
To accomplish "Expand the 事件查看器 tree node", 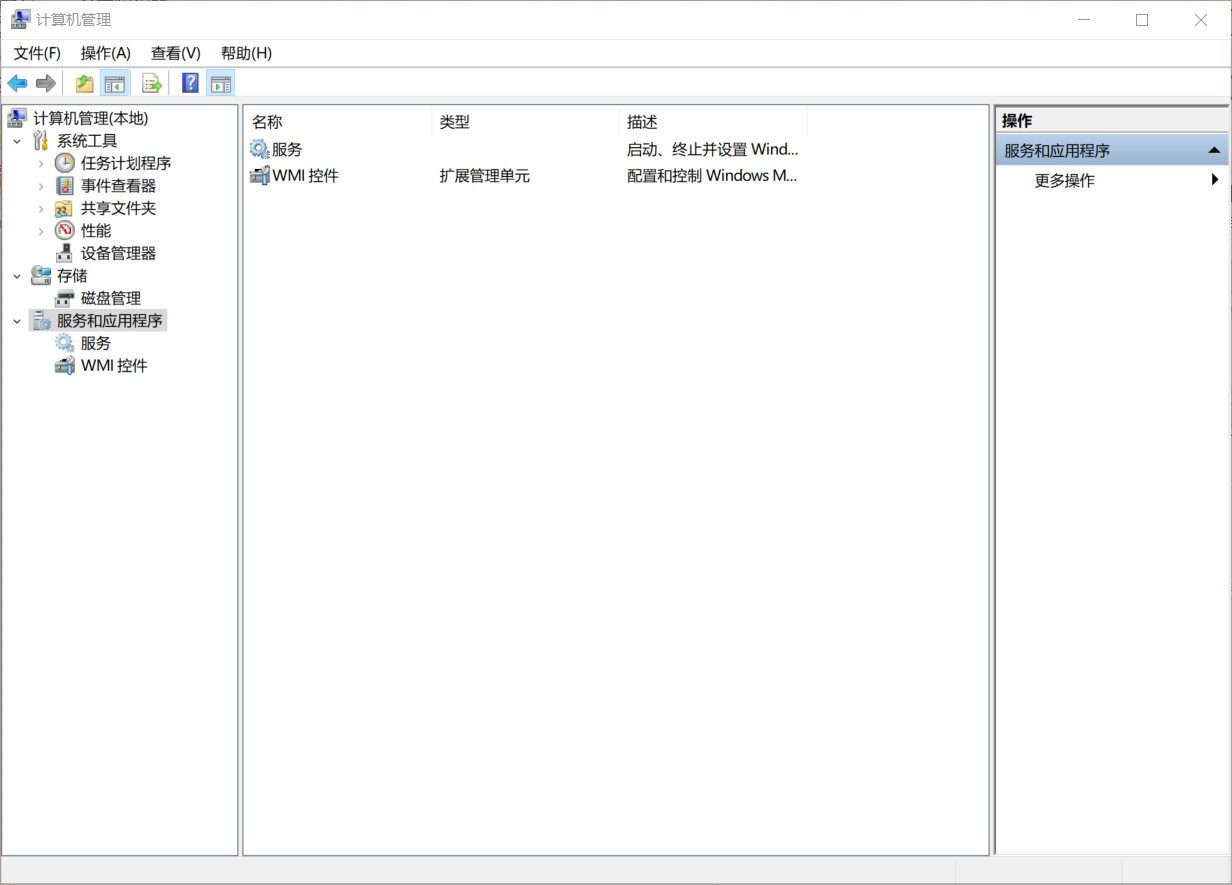I will [41, 186].
